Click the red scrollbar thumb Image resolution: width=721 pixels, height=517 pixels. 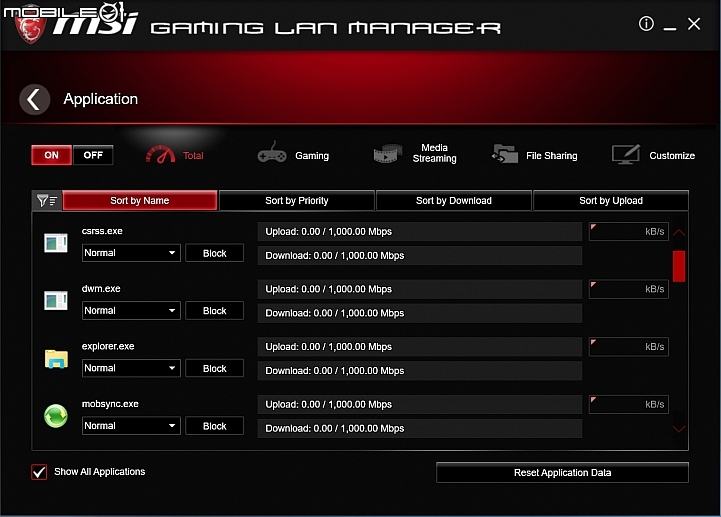679,266
